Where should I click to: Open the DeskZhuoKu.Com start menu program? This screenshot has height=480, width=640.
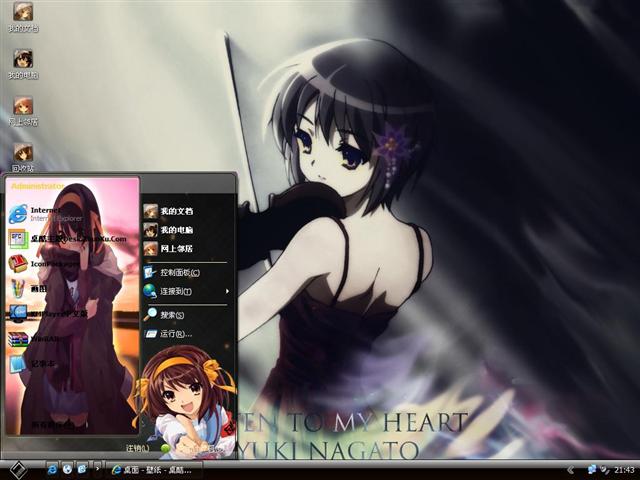point(69,238)
